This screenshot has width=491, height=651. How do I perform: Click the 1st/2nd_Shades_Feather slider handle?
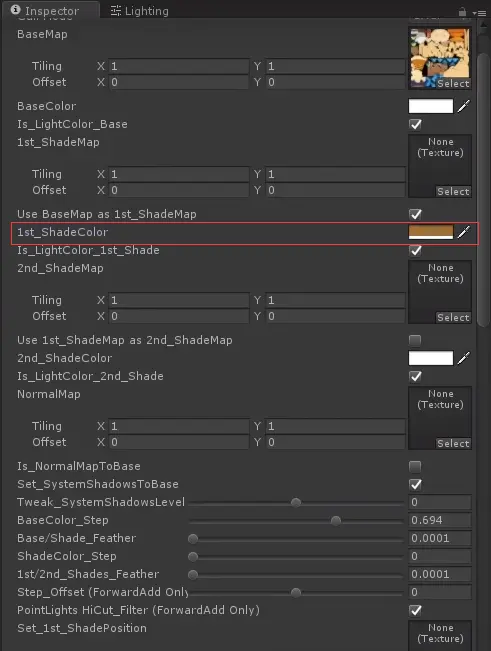pos(193,575)
